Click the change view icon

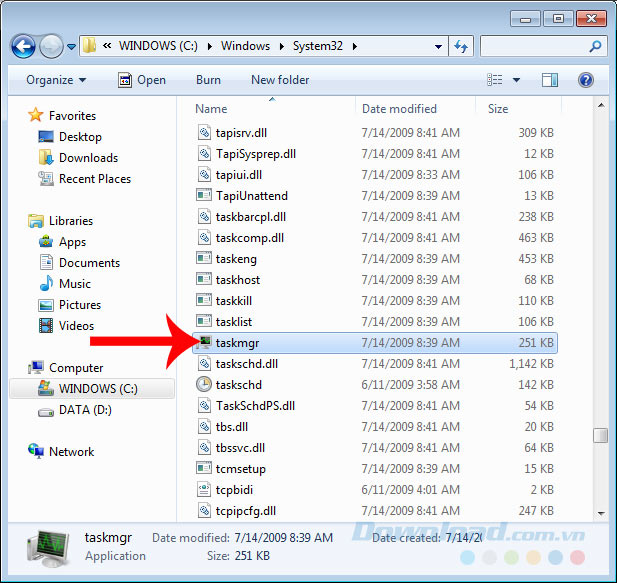495,80
